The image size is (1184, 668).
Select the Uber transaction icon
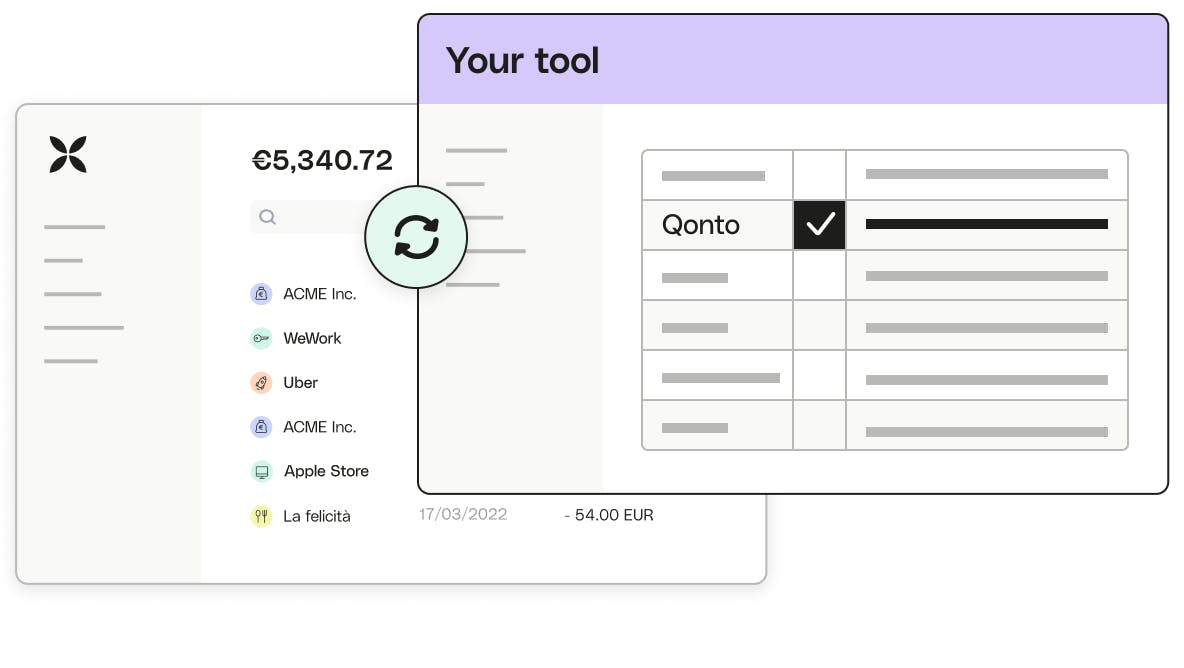(261, 383)
